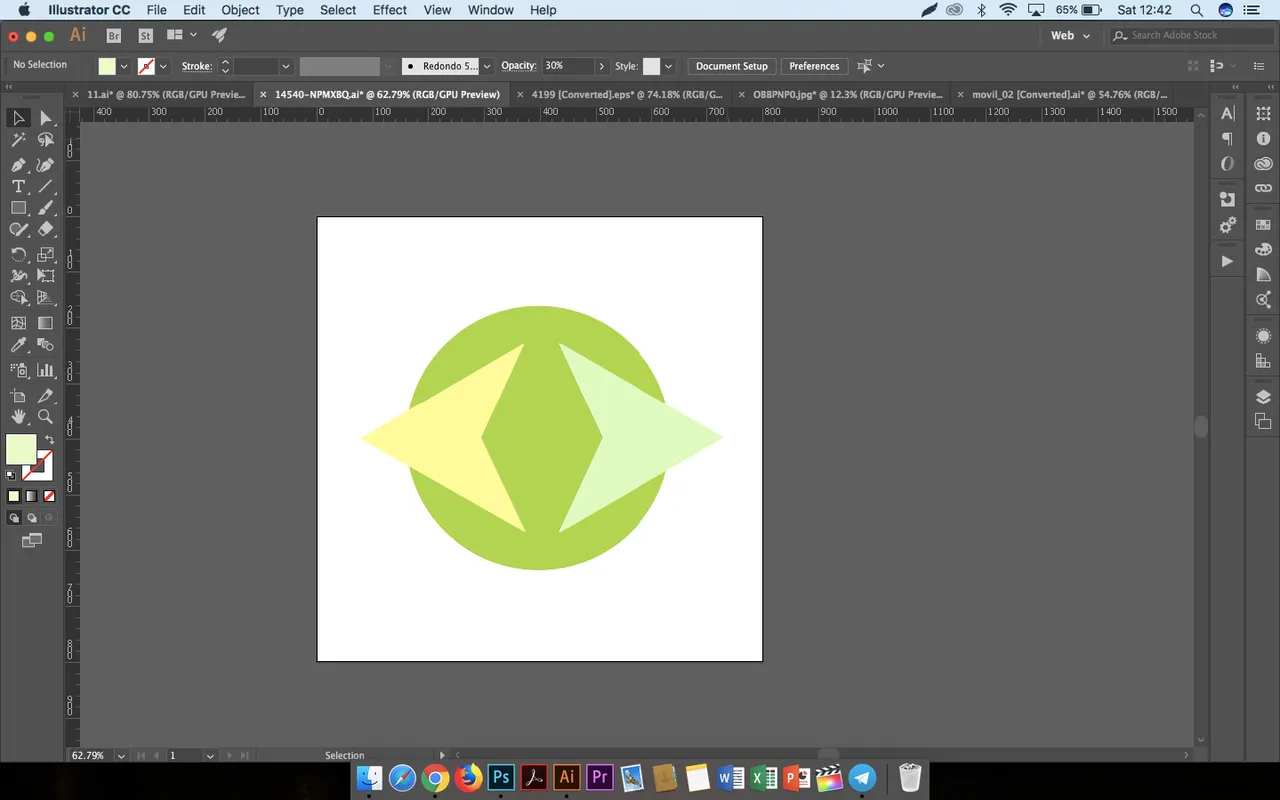Select the Slice tool

coord(46,396)
